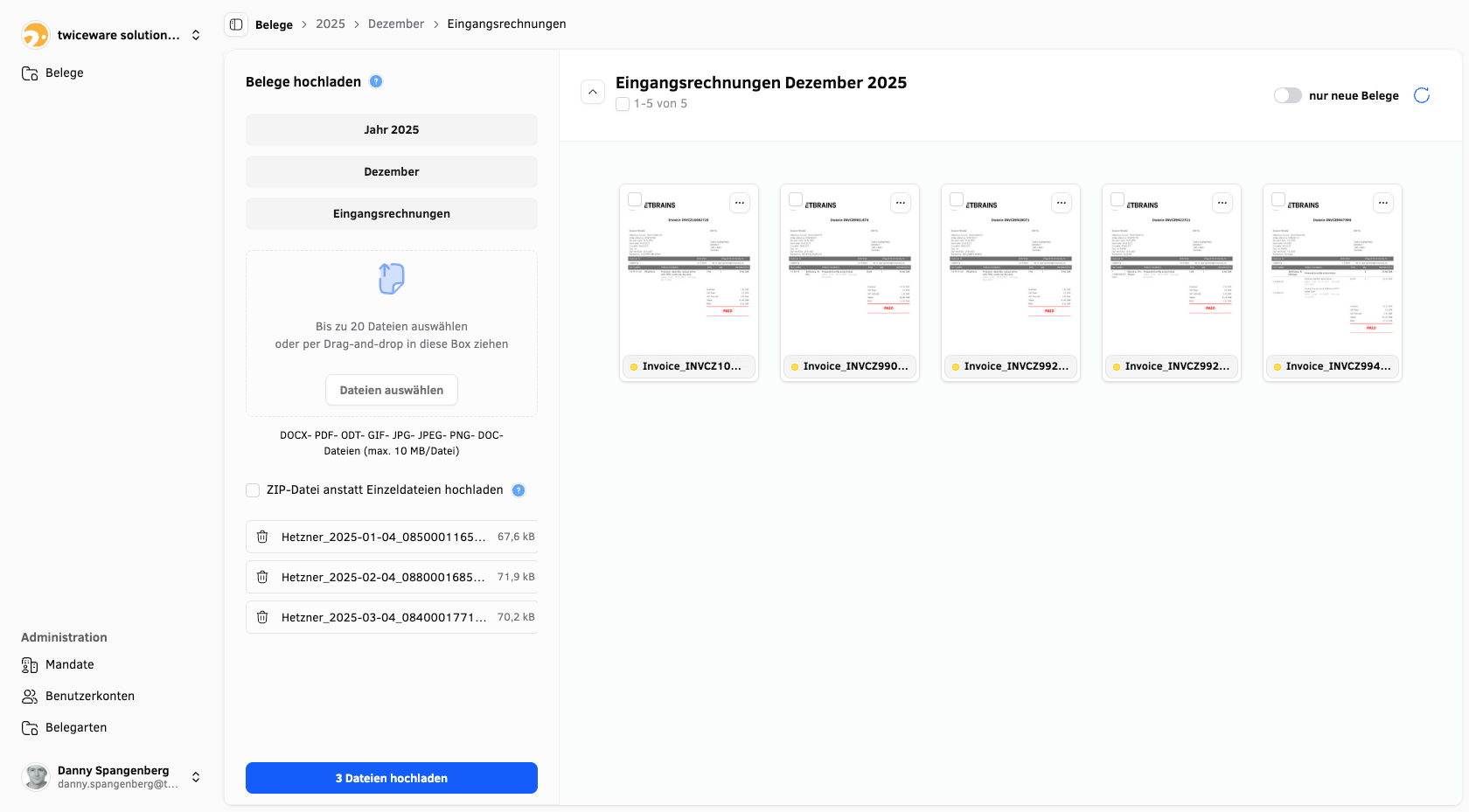Navigate to Belege via the breadcrumb
This screenshot has width=1469, height=812.
pos(272,24)
